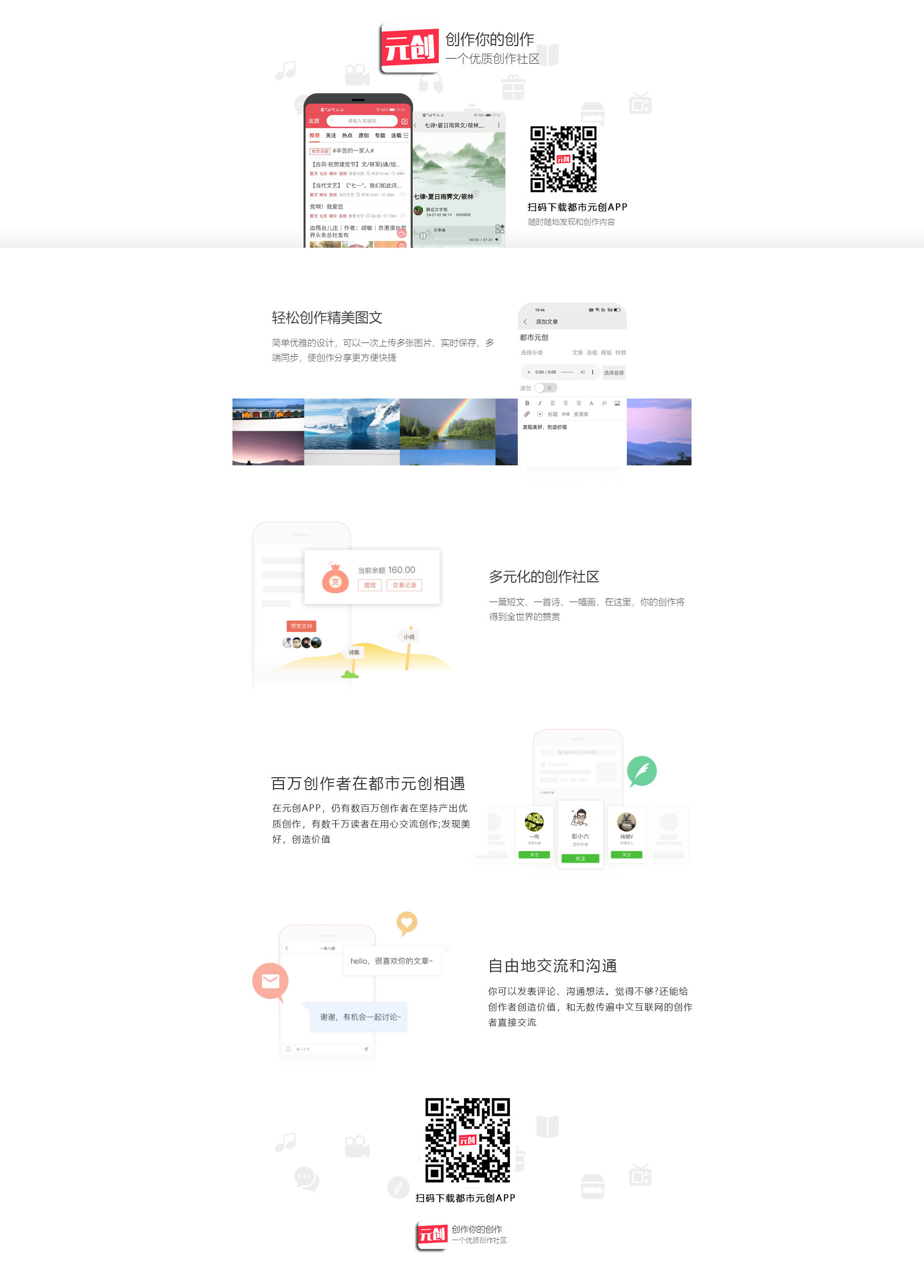Mute the 古筝曲 audio with speaker icon
This screenshot has width=924, height=1288.
pos(497,240)
